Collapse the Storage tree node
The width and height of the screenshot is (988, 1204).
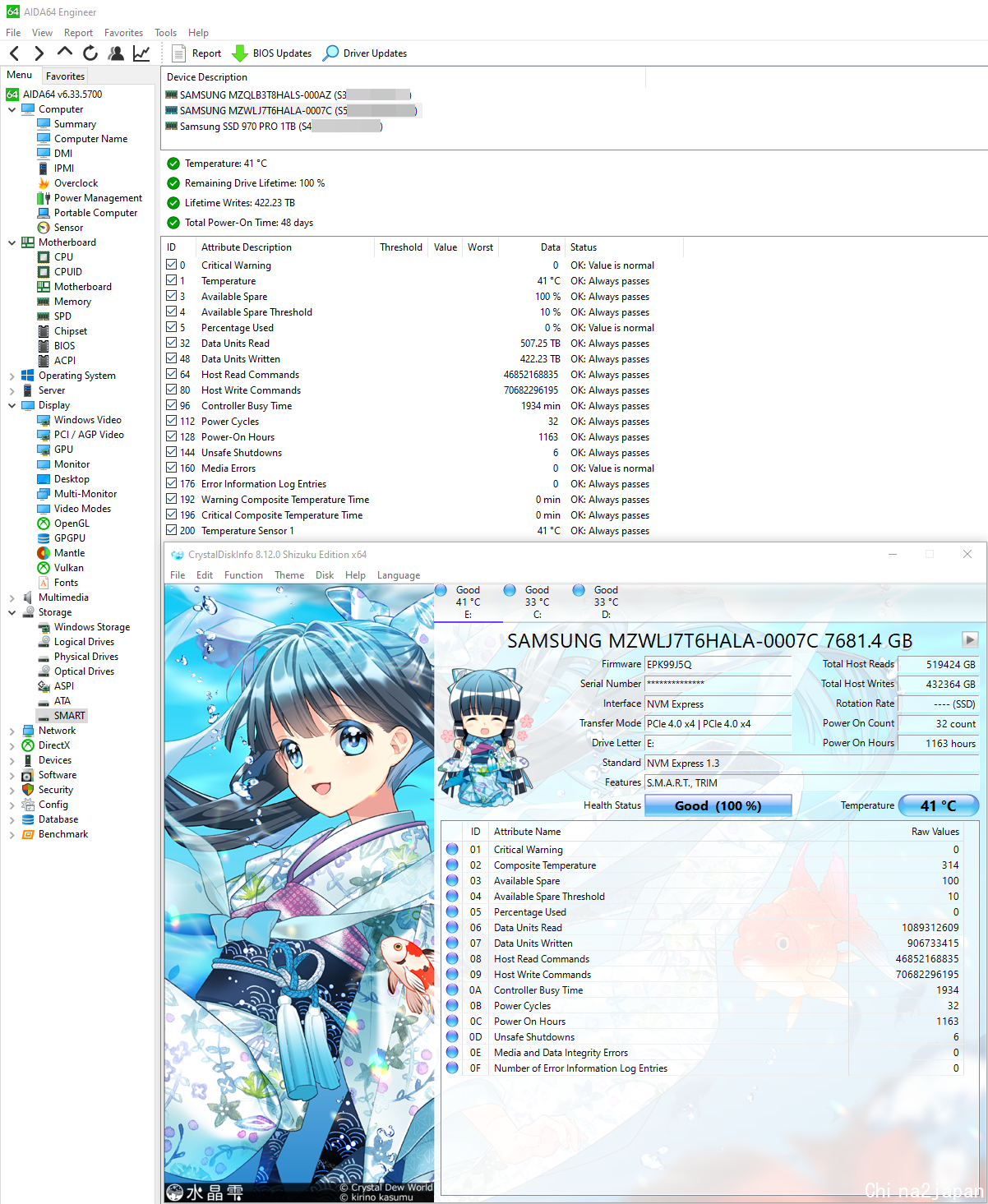click(12, 612)
